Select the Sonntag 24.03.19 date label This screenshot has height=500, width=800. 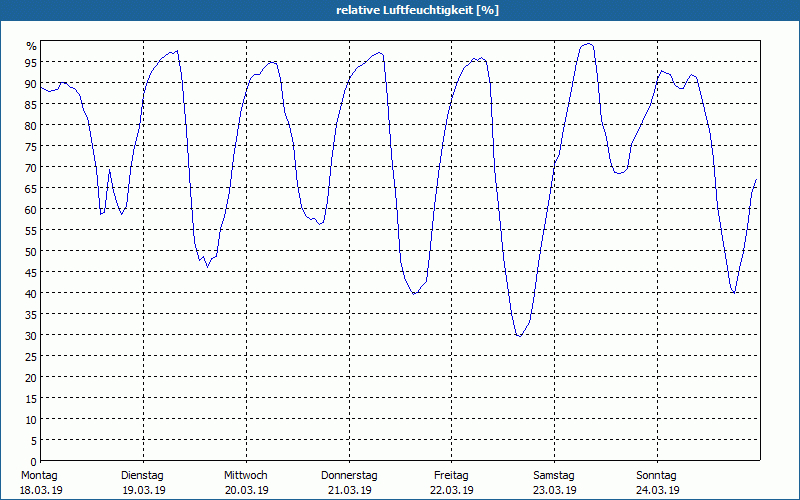click(x=657, y=483)
